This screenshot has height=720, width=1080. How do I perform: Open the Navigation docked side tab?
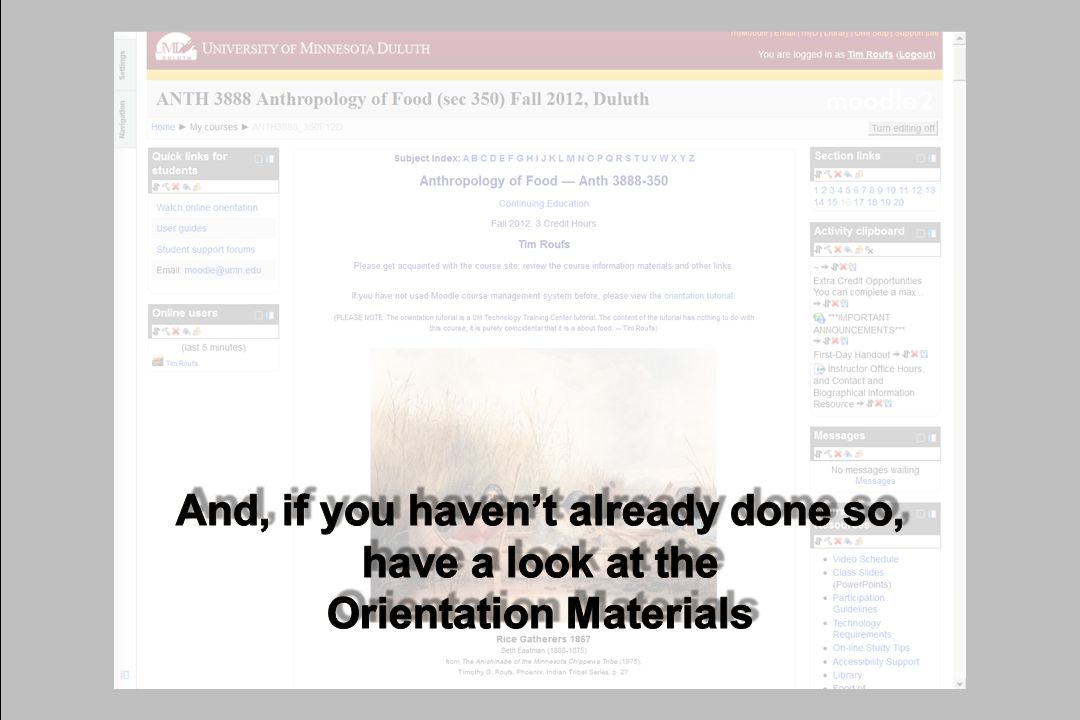(122, 119)
